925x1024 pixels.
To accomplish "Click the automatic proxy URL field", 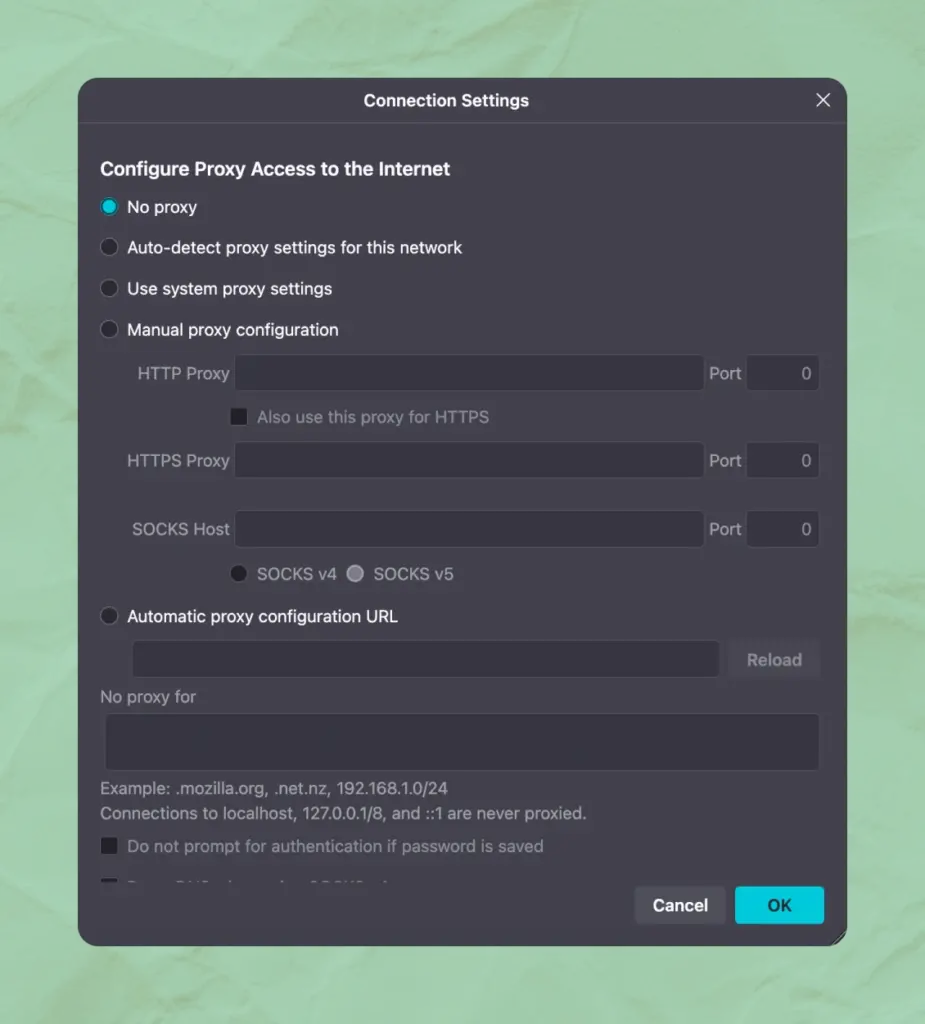I will pos(426,659).
